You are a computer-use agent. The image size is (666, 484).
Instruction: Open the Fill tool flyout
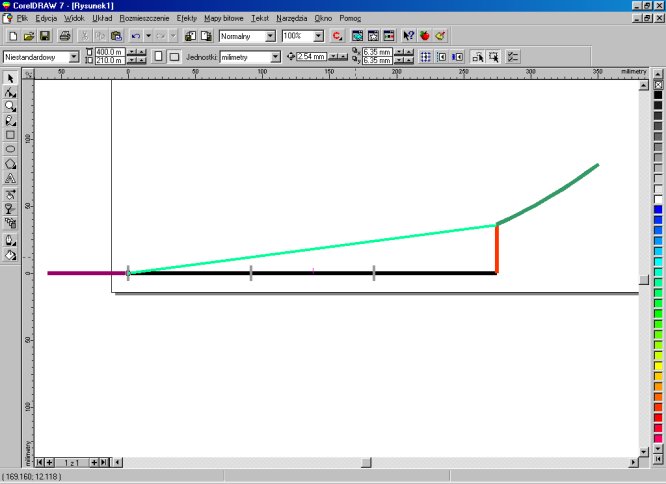(10, 255)
